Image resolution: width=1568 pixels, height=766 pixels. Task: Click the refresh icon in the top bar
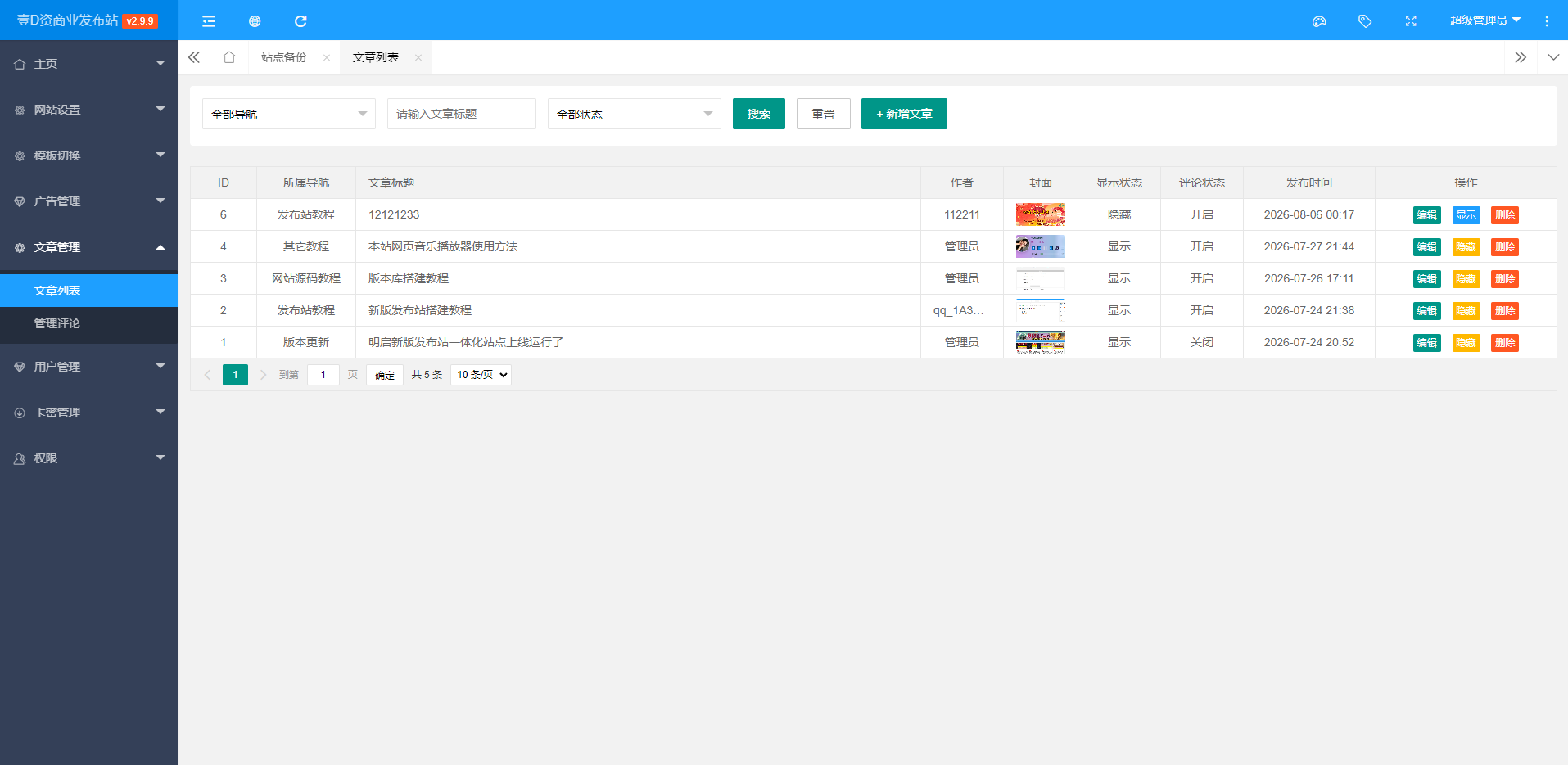point(300,21)
